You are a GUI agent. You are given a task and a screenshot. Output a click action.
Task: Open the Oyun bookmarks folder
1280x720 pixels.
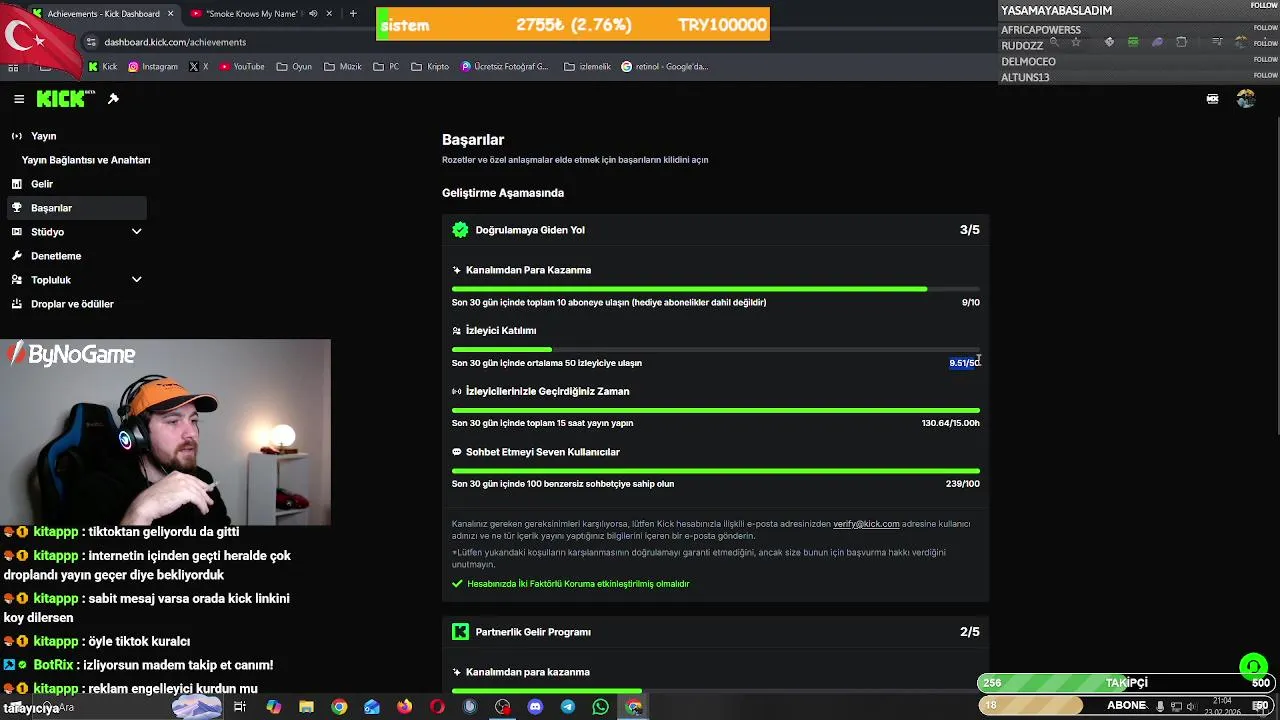[295, 67]
